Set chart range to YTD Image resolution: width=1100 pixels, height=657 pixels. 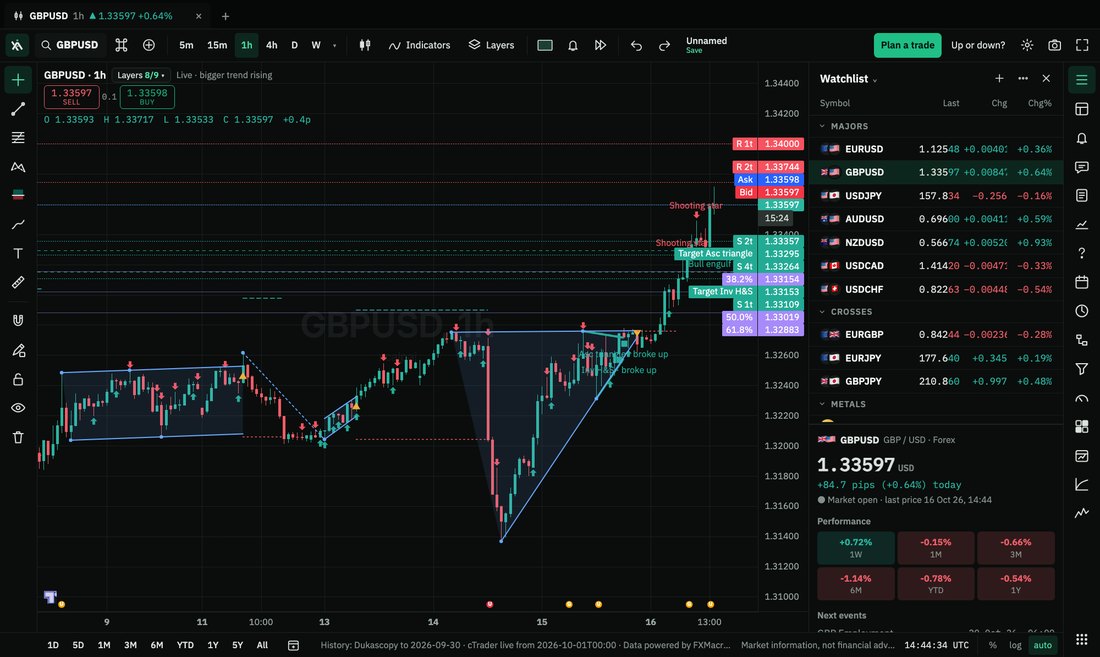[x=185, y=645]
